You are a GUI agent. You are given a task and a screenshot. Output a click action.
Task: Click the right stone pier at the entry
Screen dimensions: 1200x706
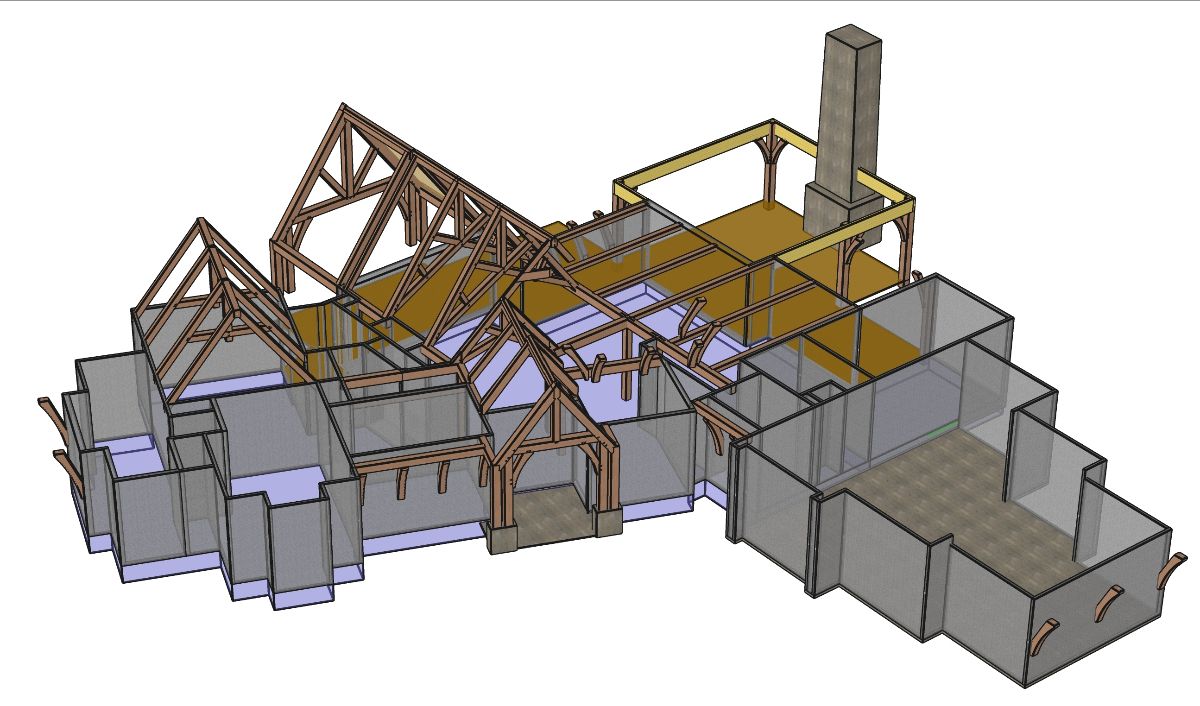[x=607, y=522]
